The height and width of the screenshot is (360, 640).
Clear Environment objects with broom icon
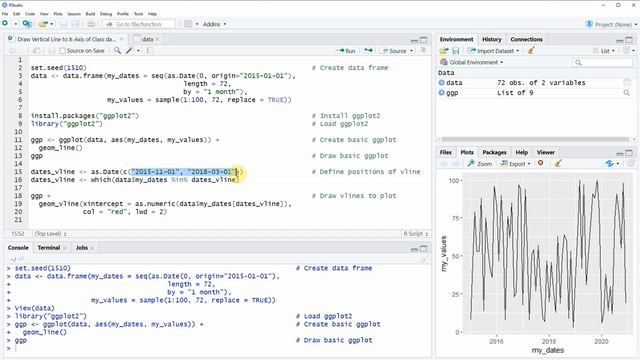(x=531, y=51)
